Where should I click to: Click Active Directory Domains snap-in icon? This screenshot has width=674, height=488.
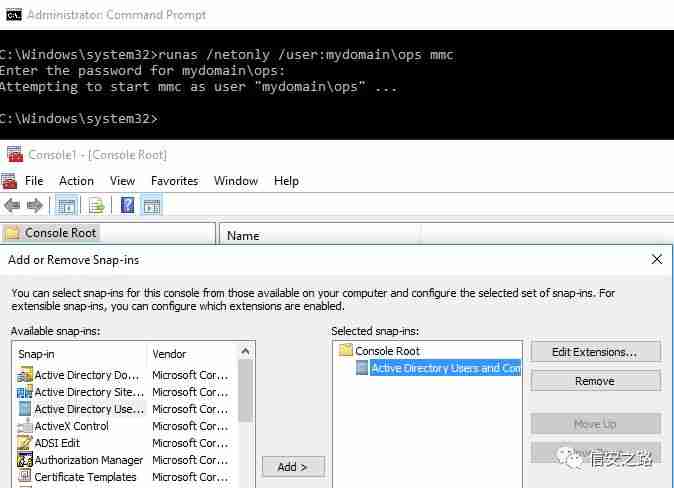[x=25, y=375]
